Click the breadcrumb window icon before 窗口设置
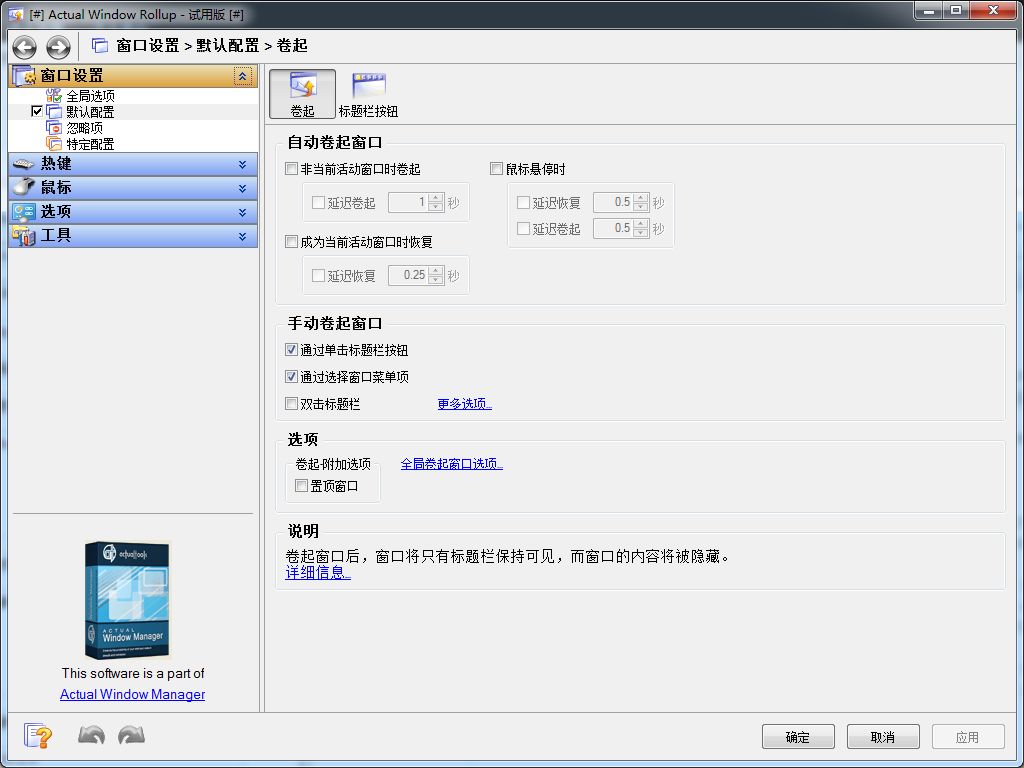Viewport: 1024px width, 768px height. 99,45
